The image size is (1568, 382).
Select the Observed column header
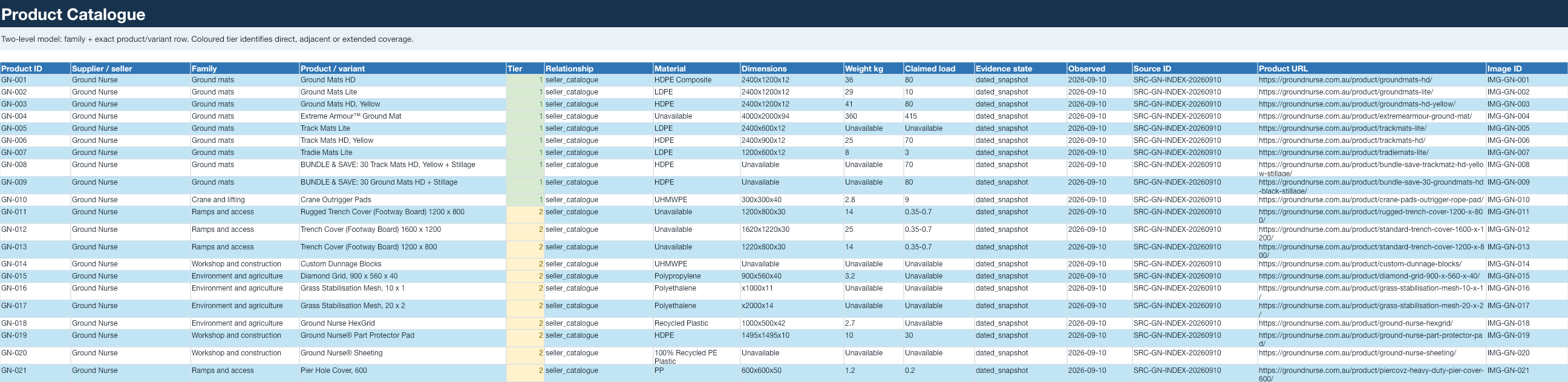(x=1099, y=68)
